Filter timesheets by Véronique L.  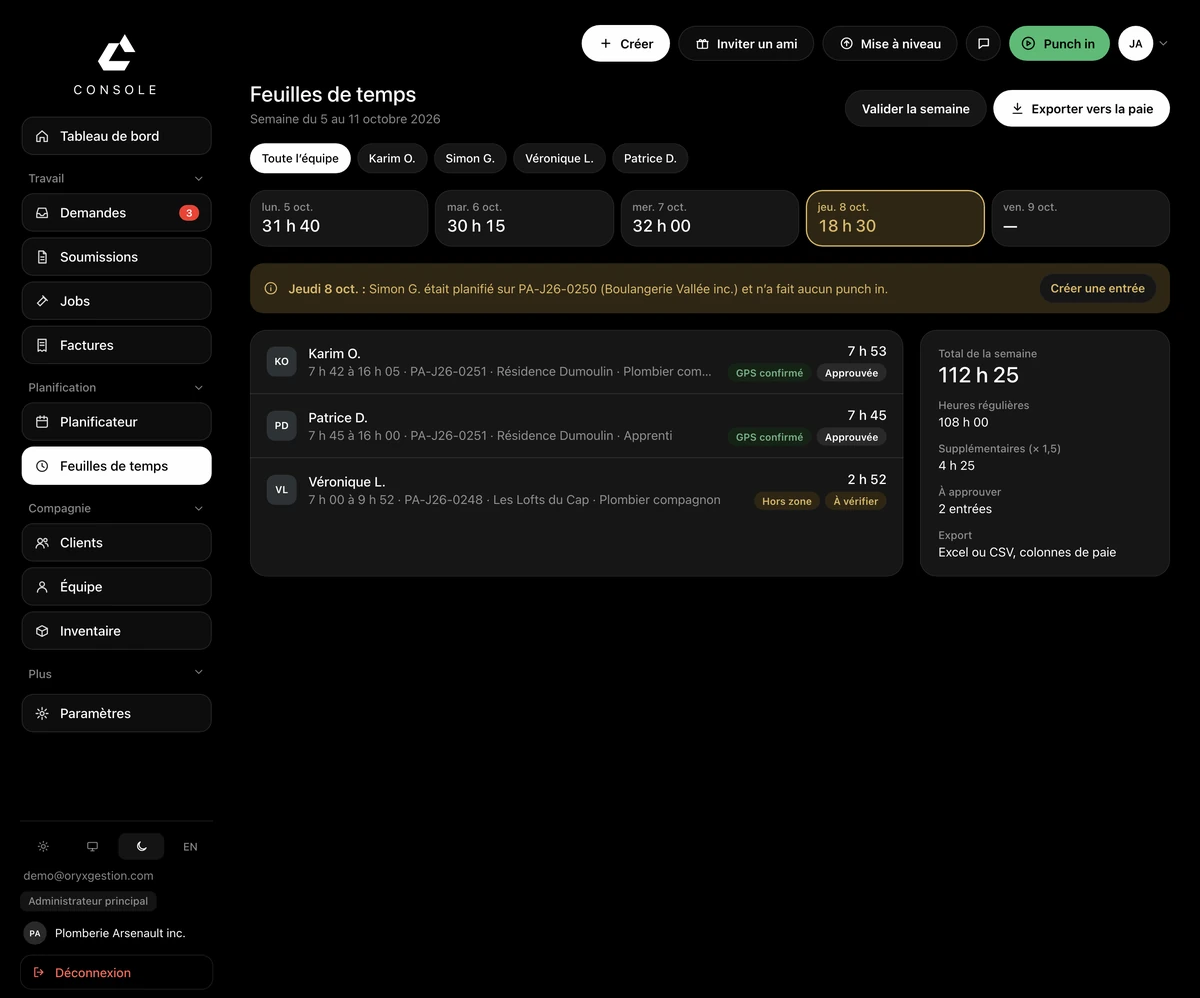[x=559, y=158]
